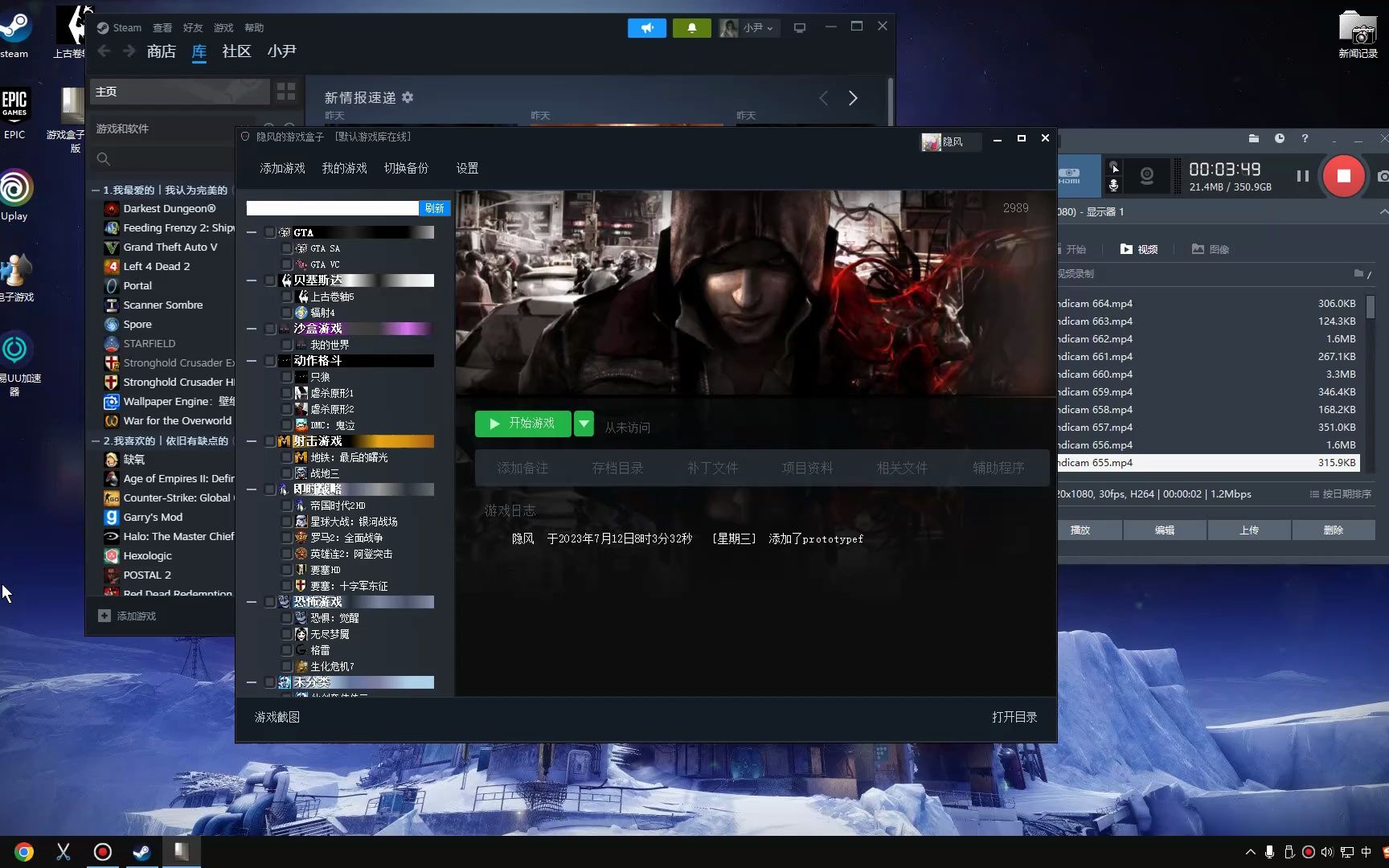This screenshot has height=868, width=1389.
Task: Open volume control in system tray
Action: tap(1326, 852)
